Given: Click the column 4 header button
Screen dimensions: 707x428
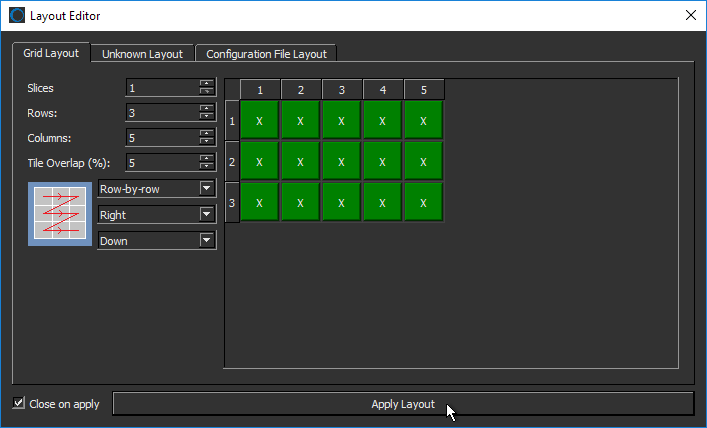Looking at the screenshot, I should [382, 90].
